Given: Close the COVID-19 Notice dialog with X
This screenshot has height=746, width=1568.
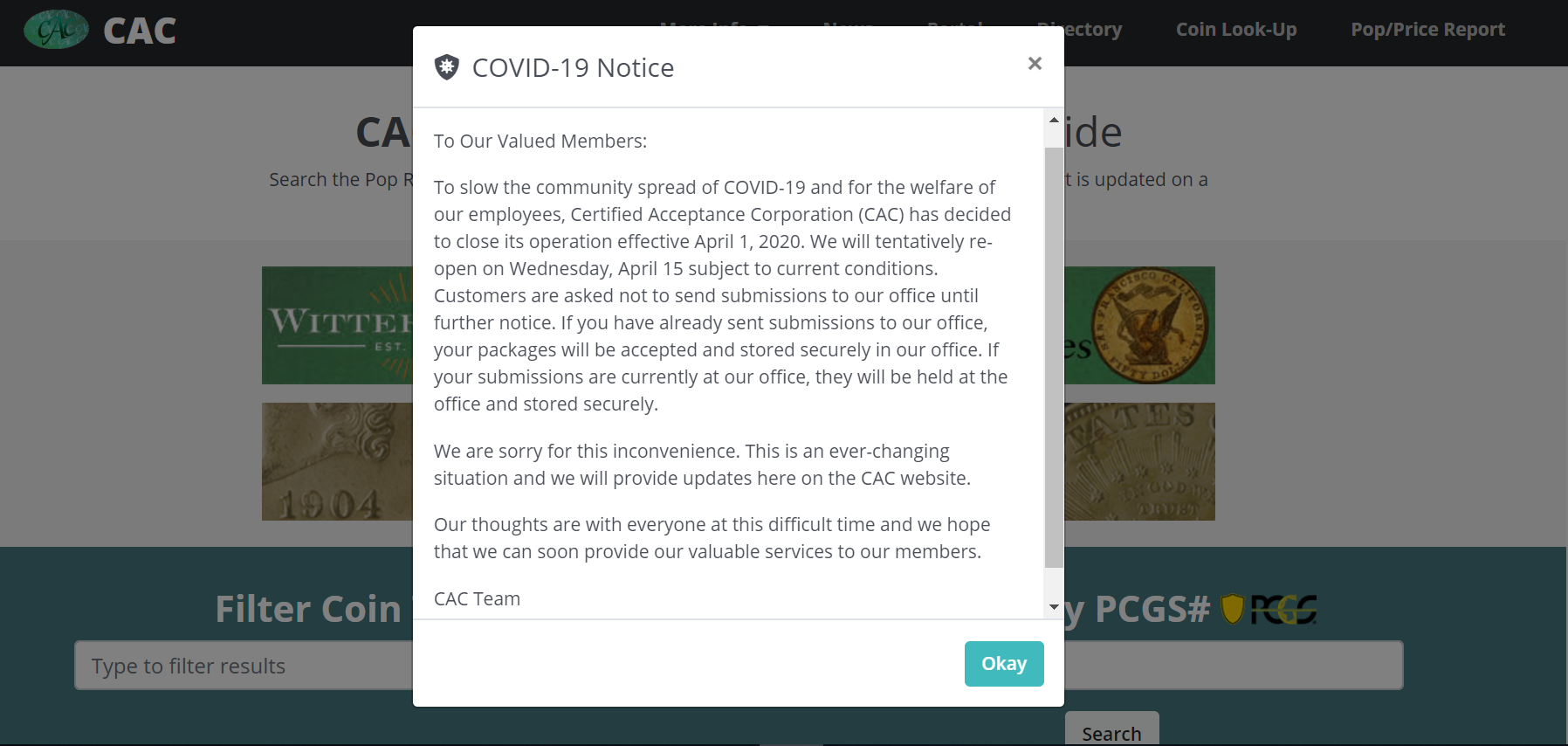Looking at the screenshot, I should pos(1035,63).
